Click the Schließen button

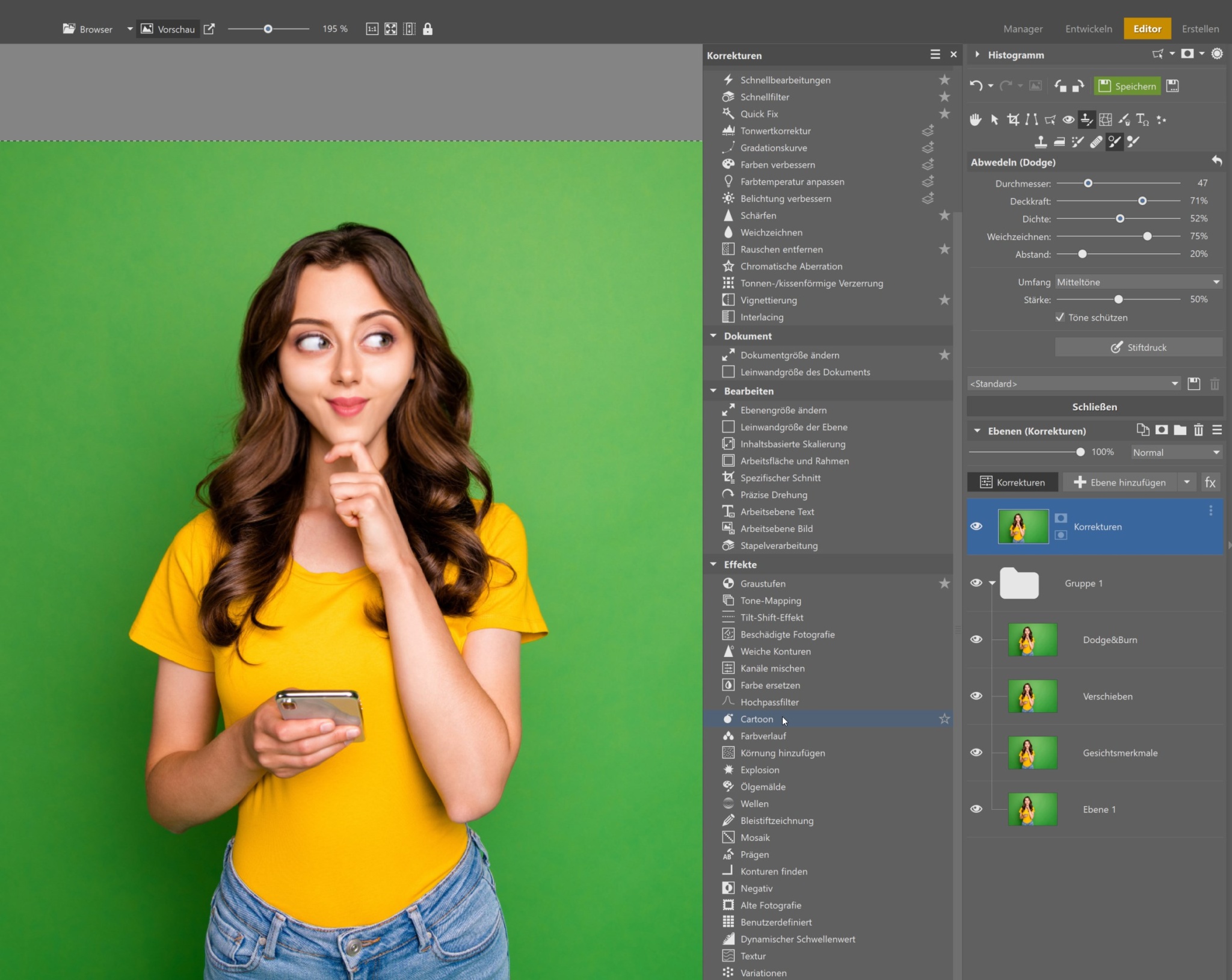coord(1095,407)
